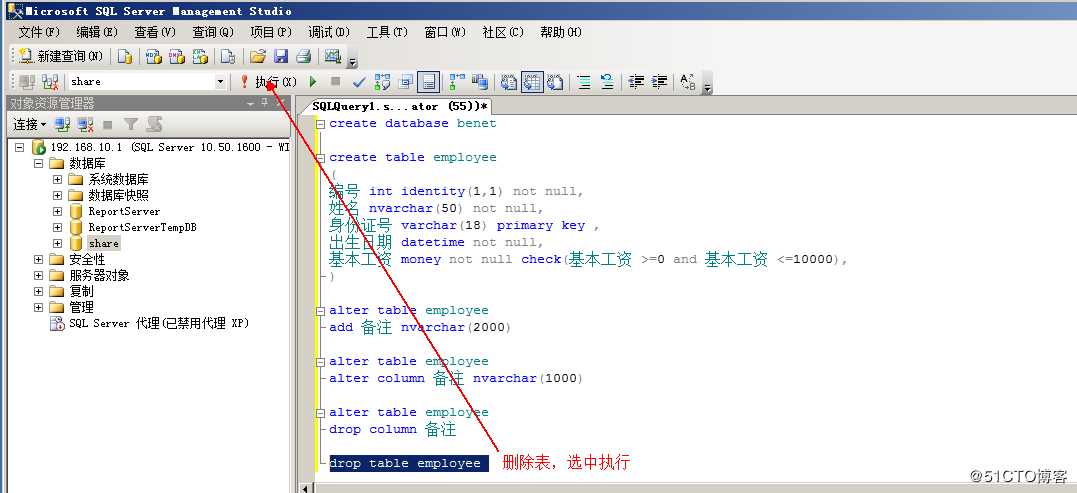1077x493 pixels.
Task: Click the Analysis Services XMLA Query icon
Action: 200,56
